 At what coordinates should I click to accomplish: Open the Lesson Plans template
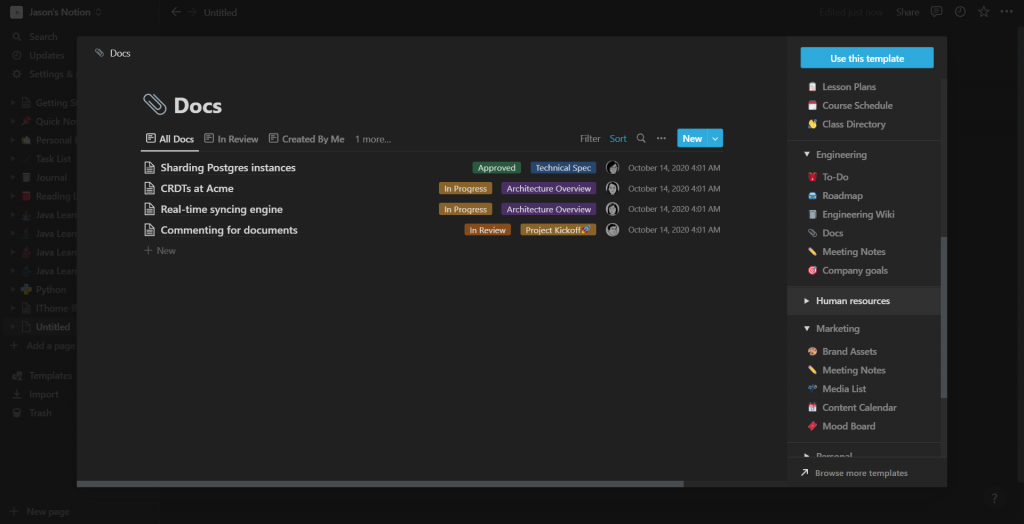click(848, 87)
